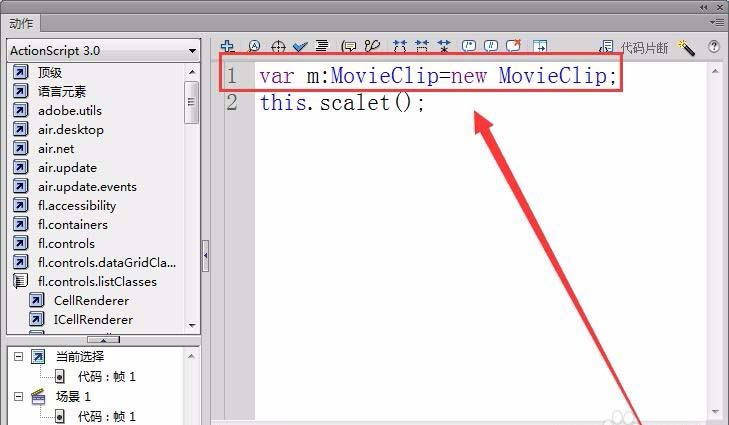Click script navigator scroll up arrow

point(191,356)
